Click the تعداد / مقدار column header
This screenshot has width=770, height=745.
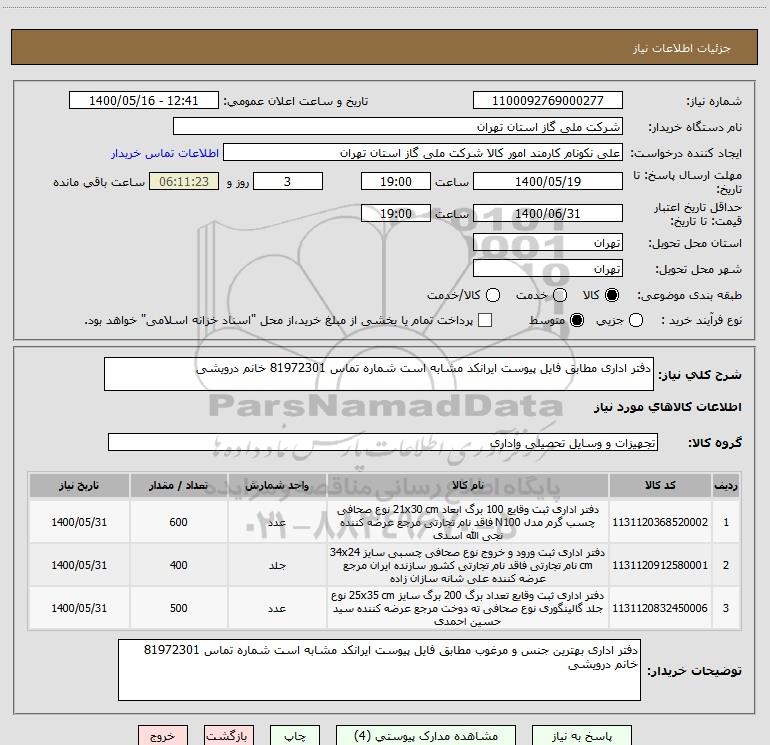click(178, 485)
